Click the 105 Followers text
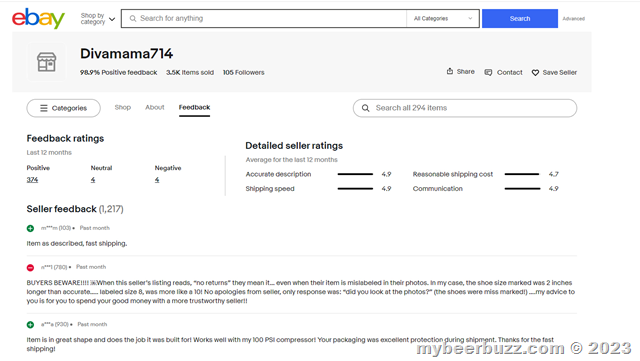This screenshot has height=361, width=640. [244, 73]
